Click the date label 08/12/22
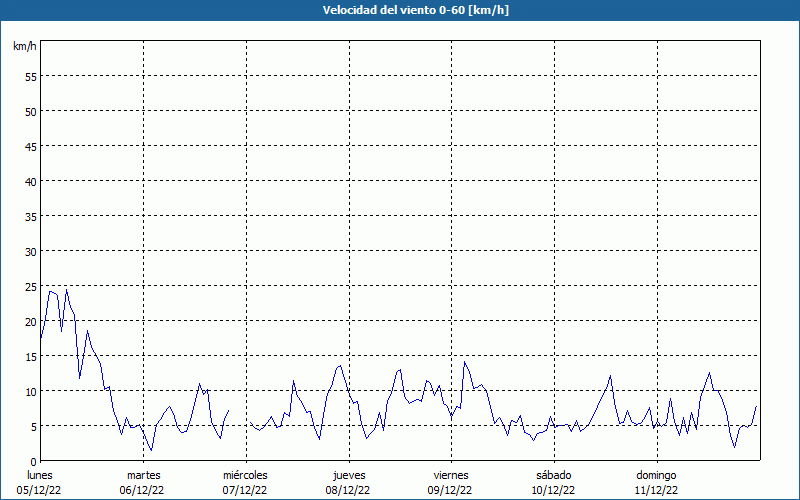 pyautogui.click(x=347, y=490)
